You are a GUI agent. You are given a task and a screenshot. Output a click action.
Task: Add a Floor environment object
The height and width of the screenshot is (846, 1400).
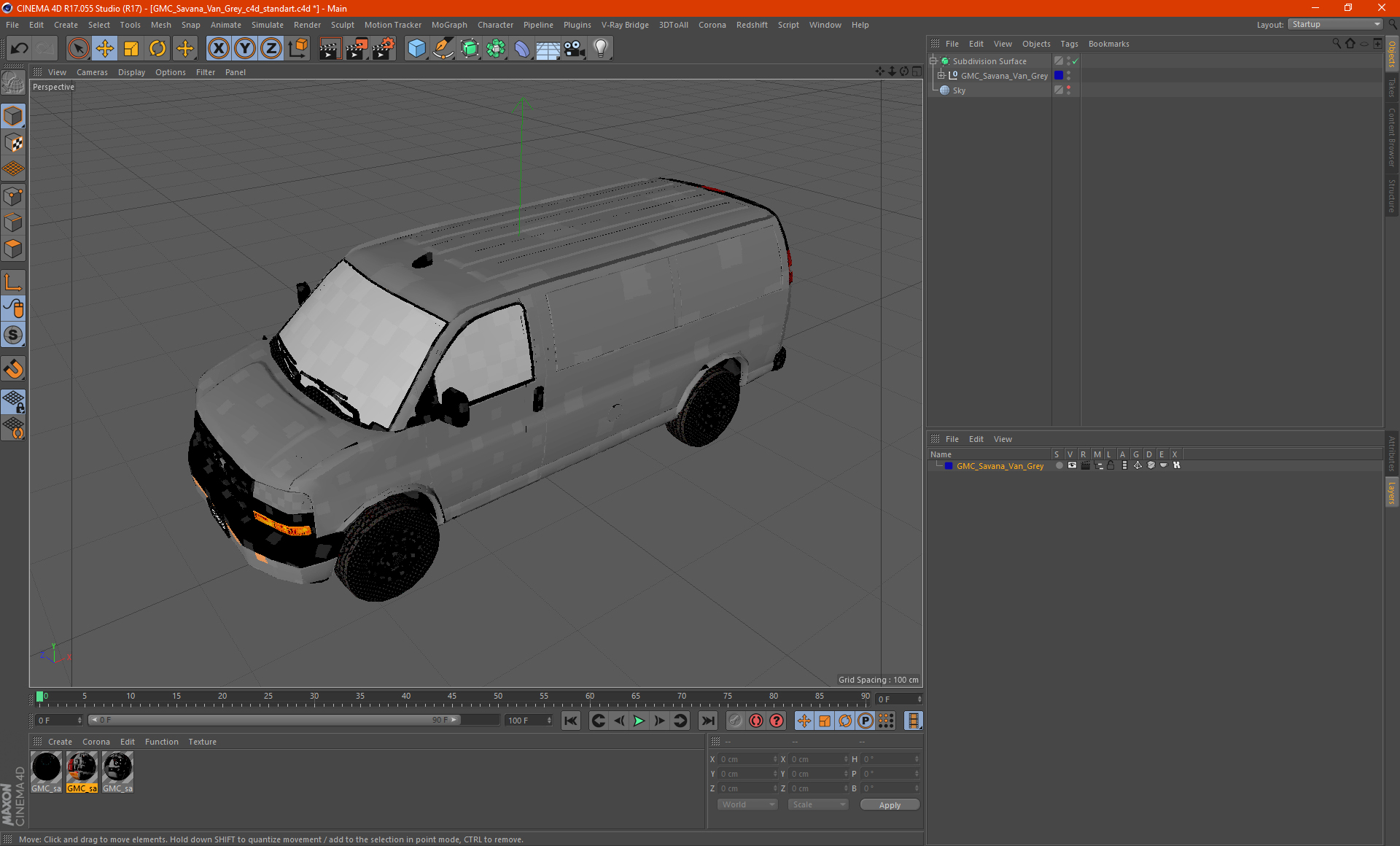coord(548,49)
